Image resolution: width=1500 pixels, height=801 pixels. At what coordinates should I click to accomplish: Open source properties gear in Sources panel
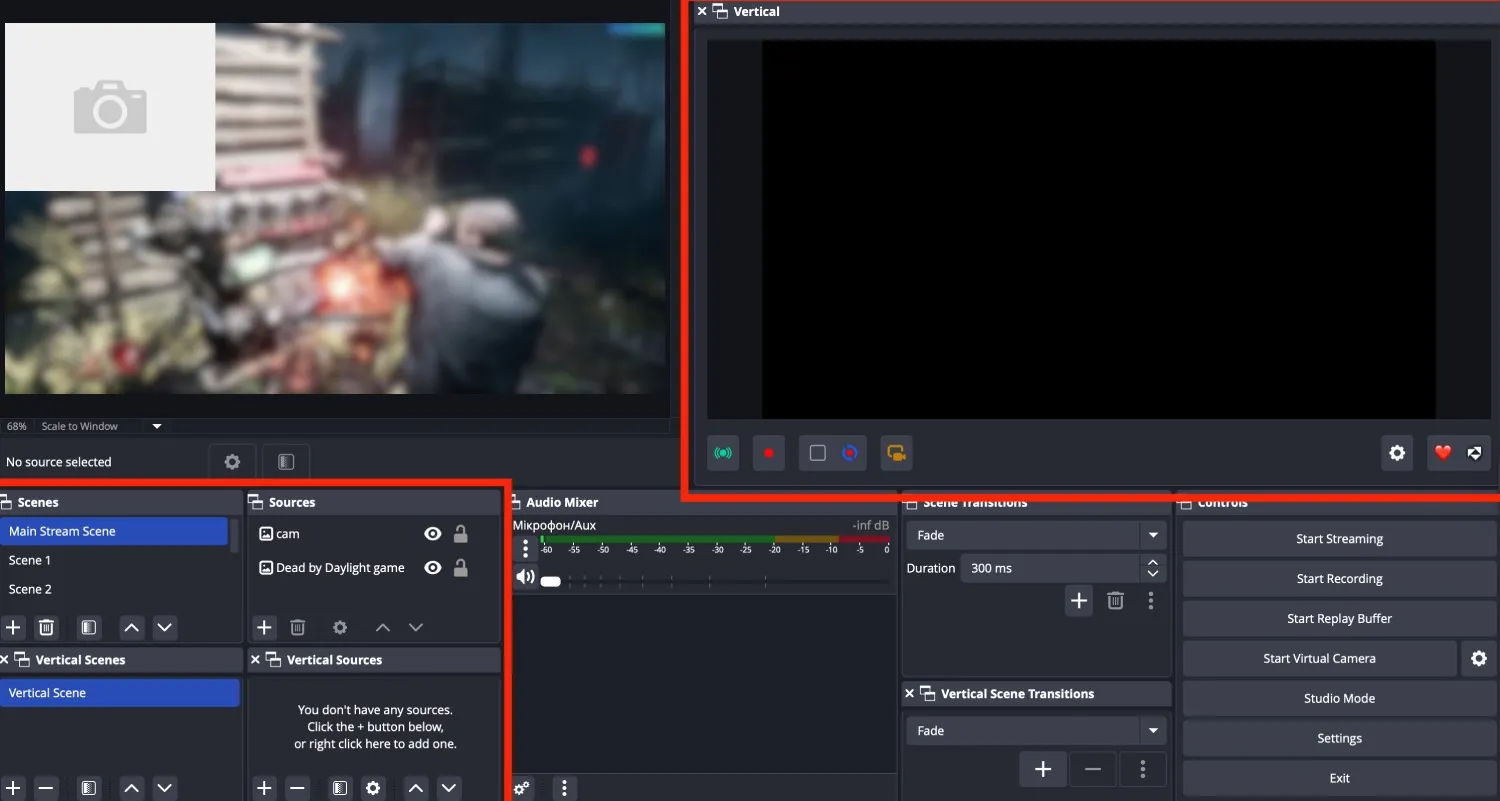click(x=340, y=628)
